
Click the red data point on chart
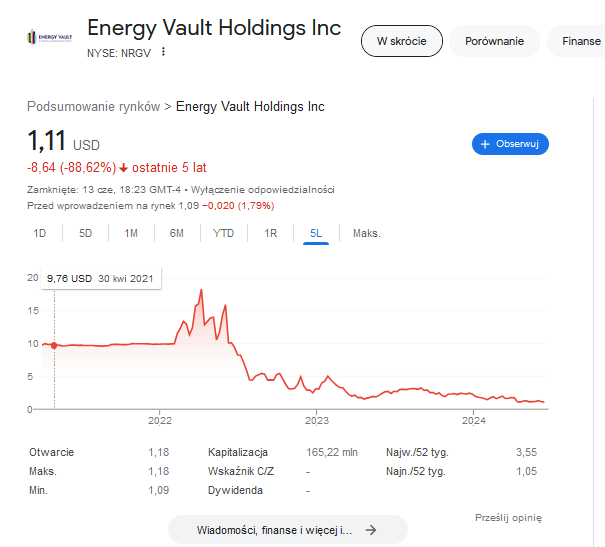[54, 346]
